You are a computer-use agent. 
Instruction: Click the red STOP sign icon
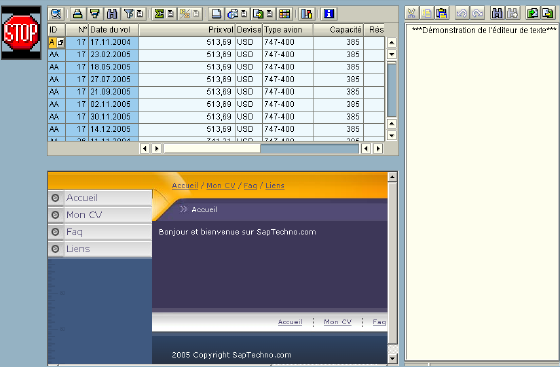[21, 33]
